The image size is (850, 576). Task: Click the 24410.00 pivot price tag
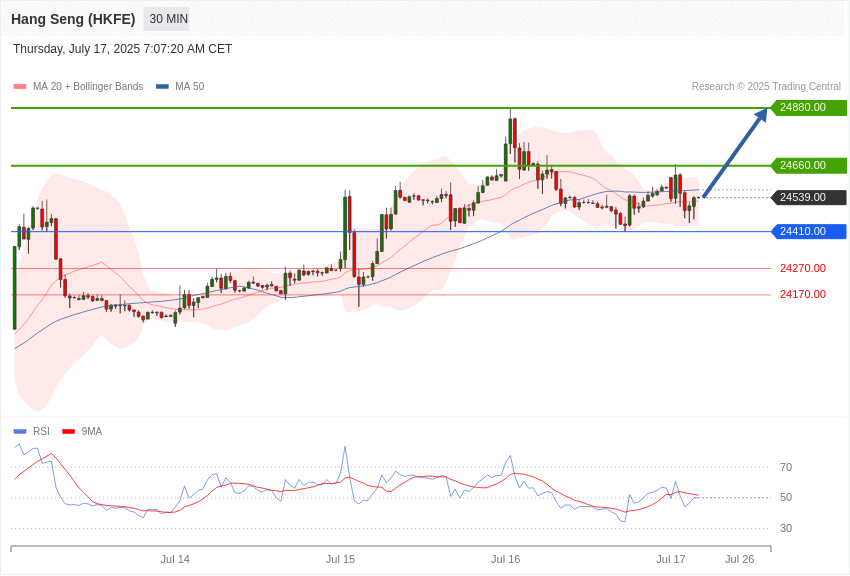[x=809, y=231]
